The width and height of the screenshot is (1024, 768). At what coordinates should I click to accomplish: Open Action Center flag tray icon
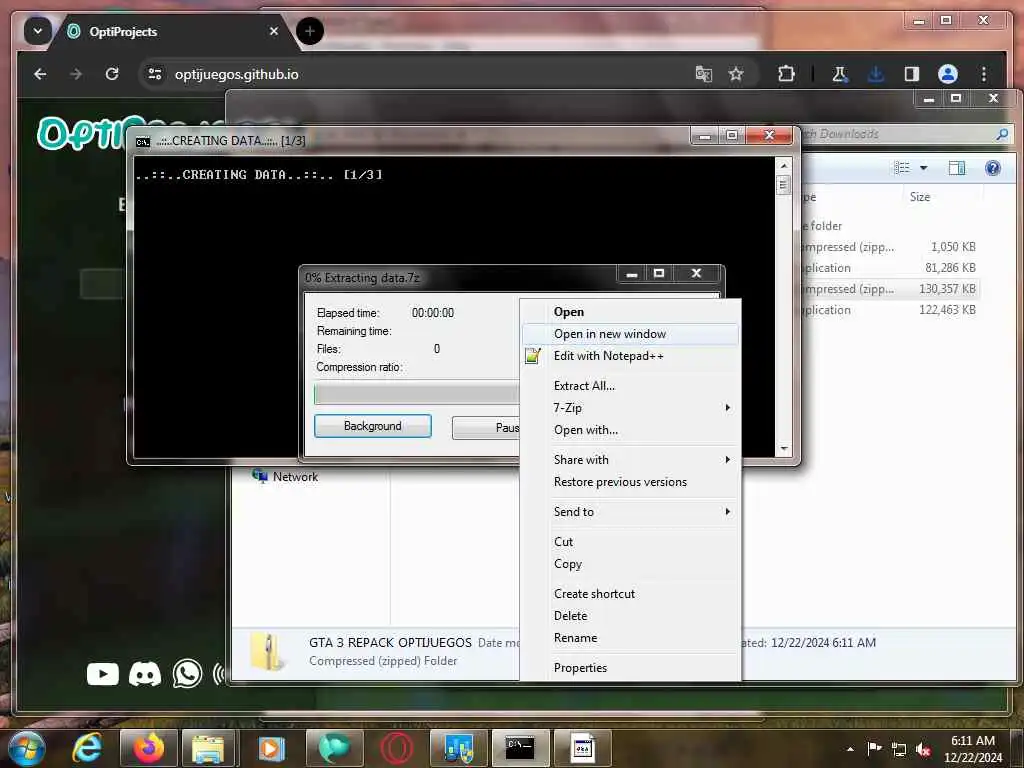(874, 749)
